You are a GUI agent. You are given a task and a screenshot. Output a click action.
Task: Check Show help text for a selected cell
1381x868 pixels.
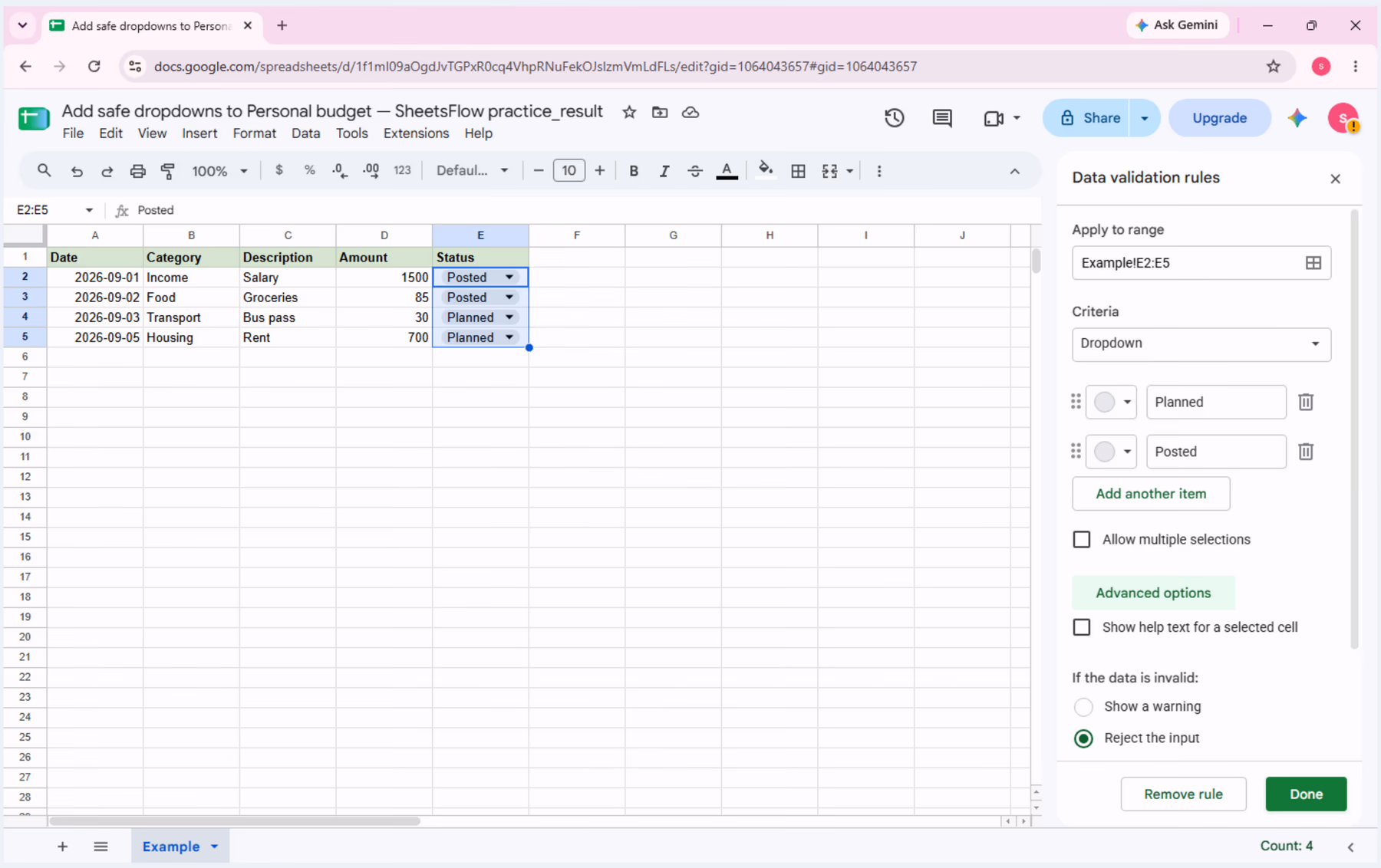pos(1082,627)
